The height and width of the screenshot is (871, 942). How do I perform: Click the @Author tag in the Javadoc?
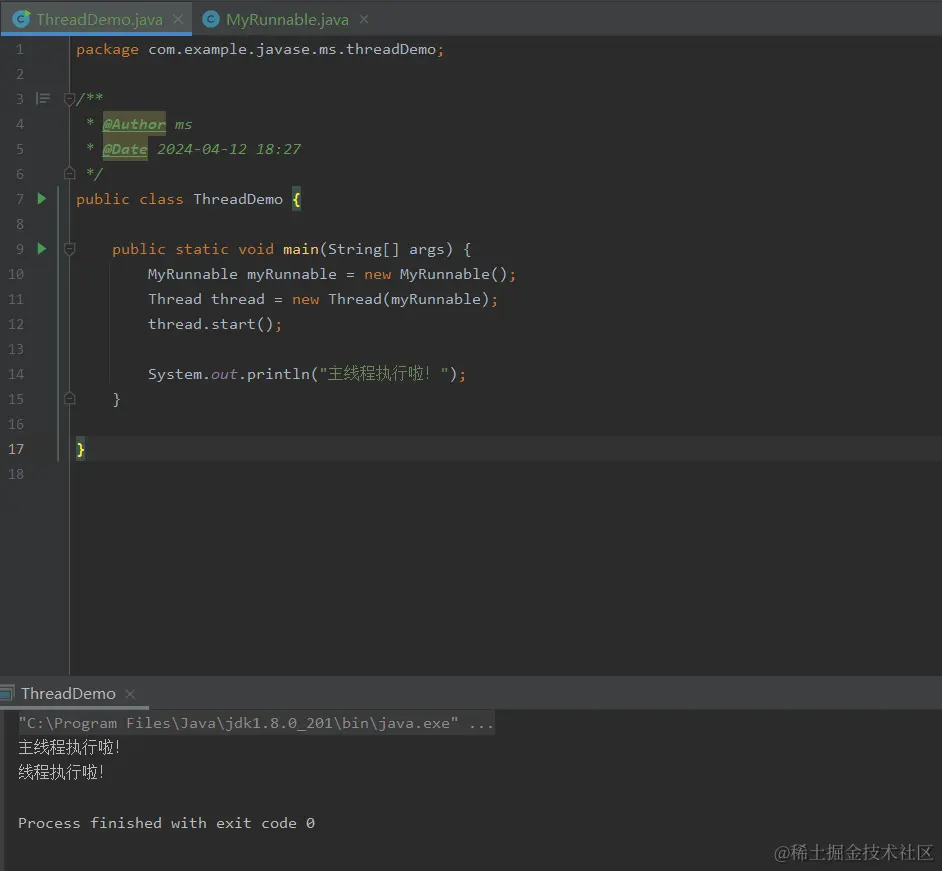tap(134, 124)
